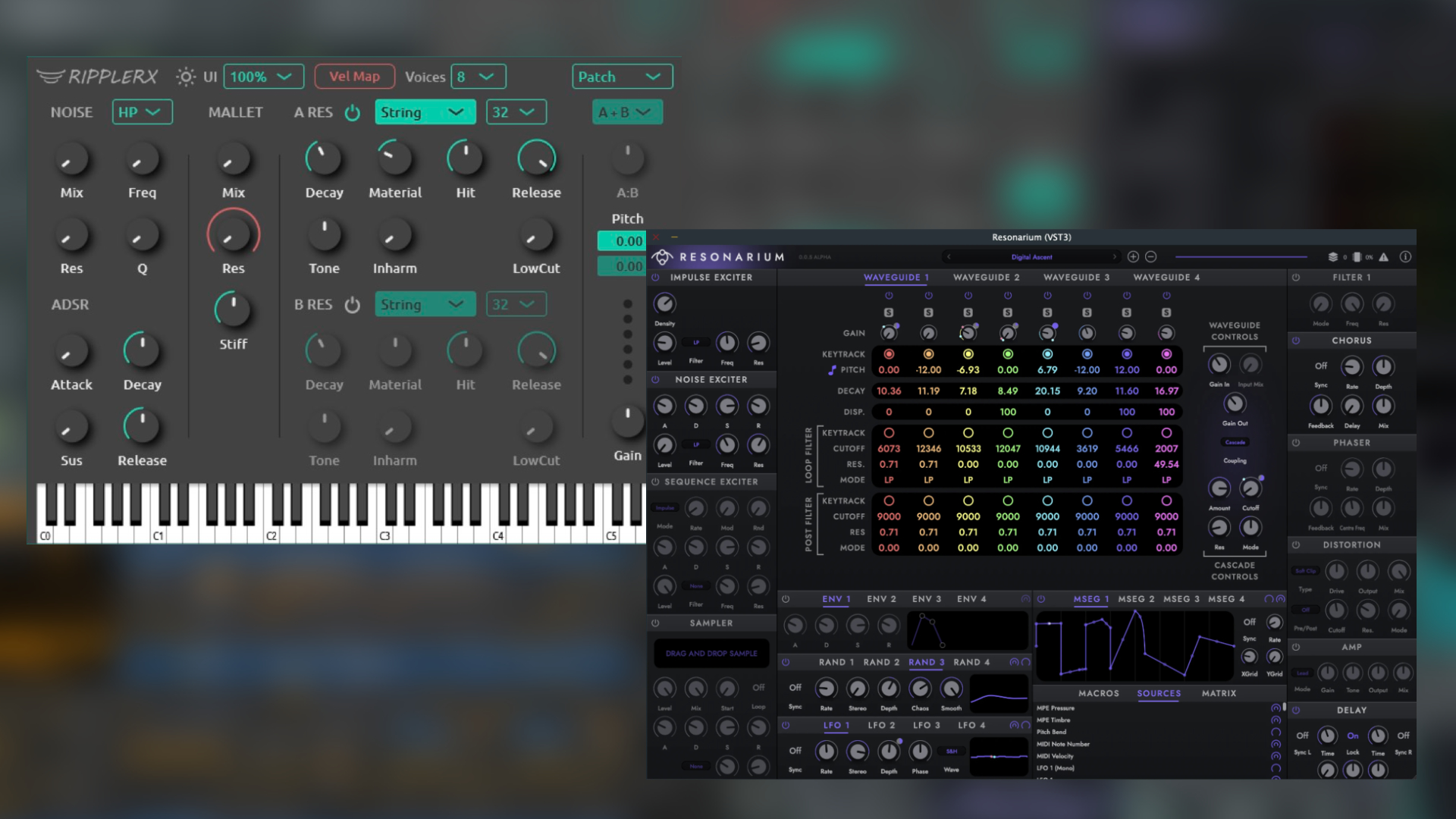
Task: Toggle the Impulse Exciter power button
Action: pos(655,278)
